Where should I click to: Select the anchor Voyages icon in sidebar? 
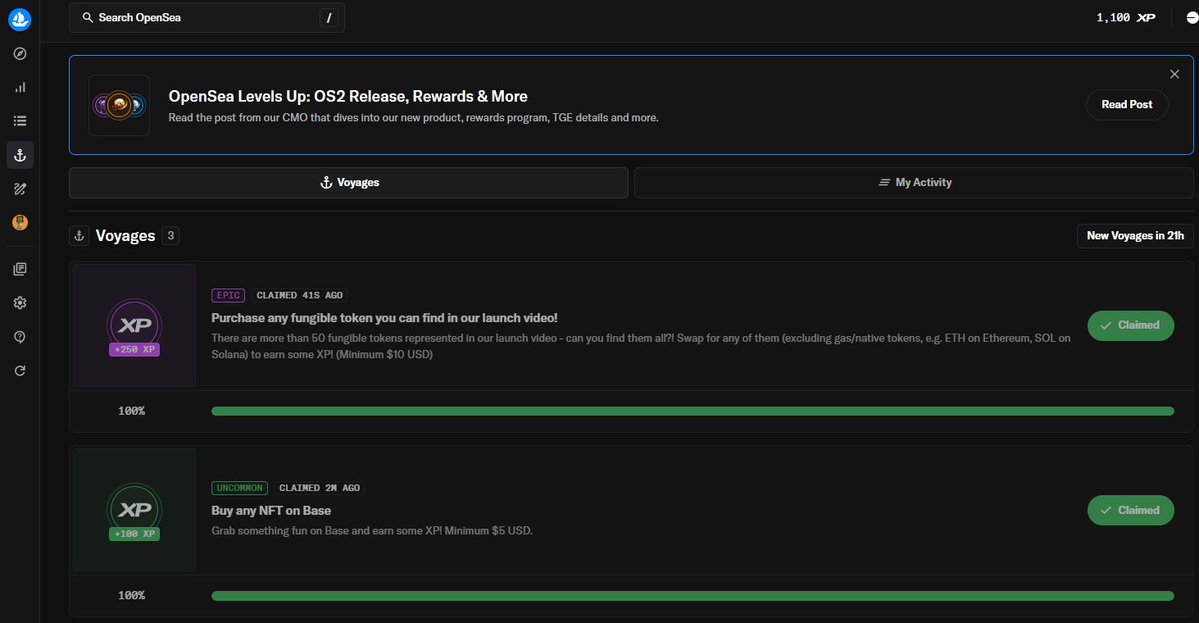(x=20, y=155)
